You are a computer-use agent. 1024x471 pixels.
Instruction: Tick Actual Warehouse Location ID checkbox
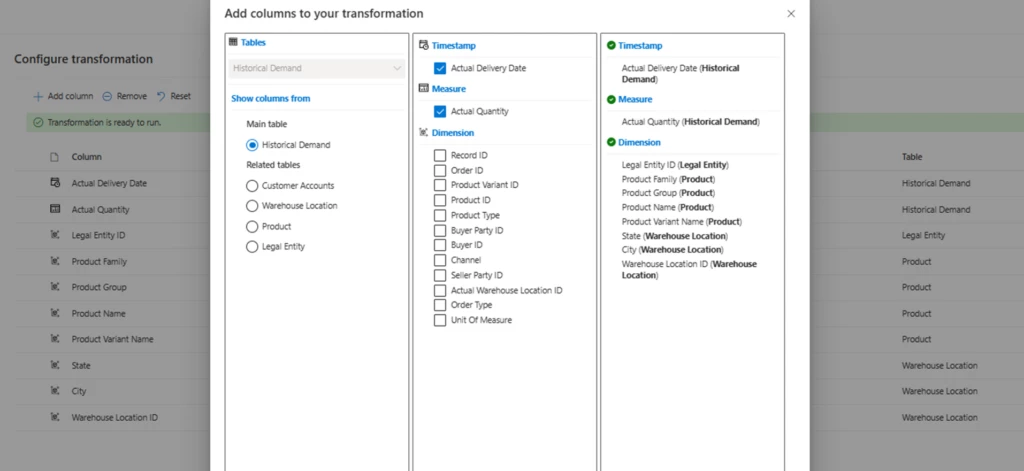coord(440,290)
